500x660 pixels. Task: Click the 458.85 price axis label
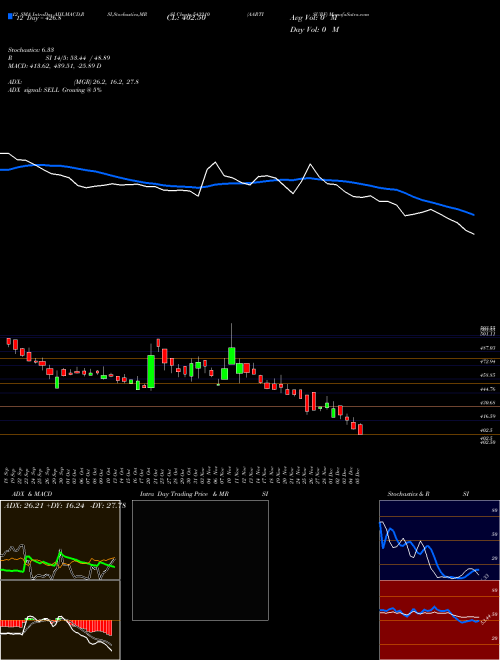coord(488,375)
